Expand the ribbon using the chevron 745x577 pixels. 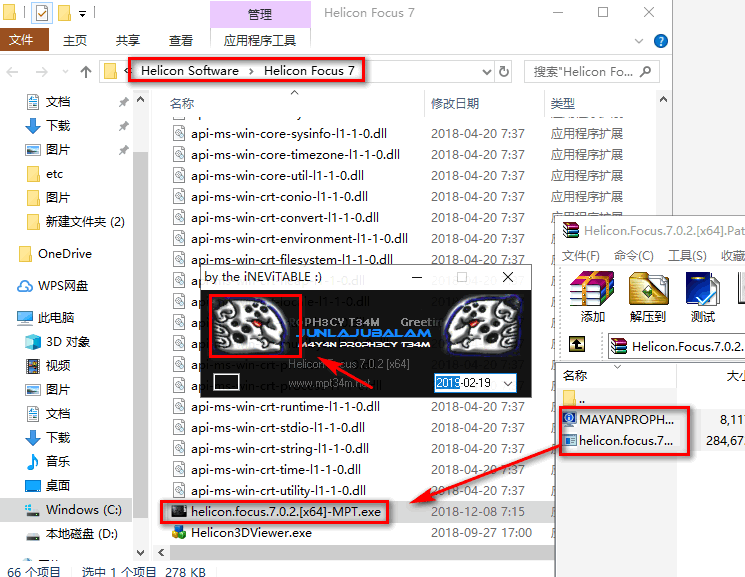(639, 41)
